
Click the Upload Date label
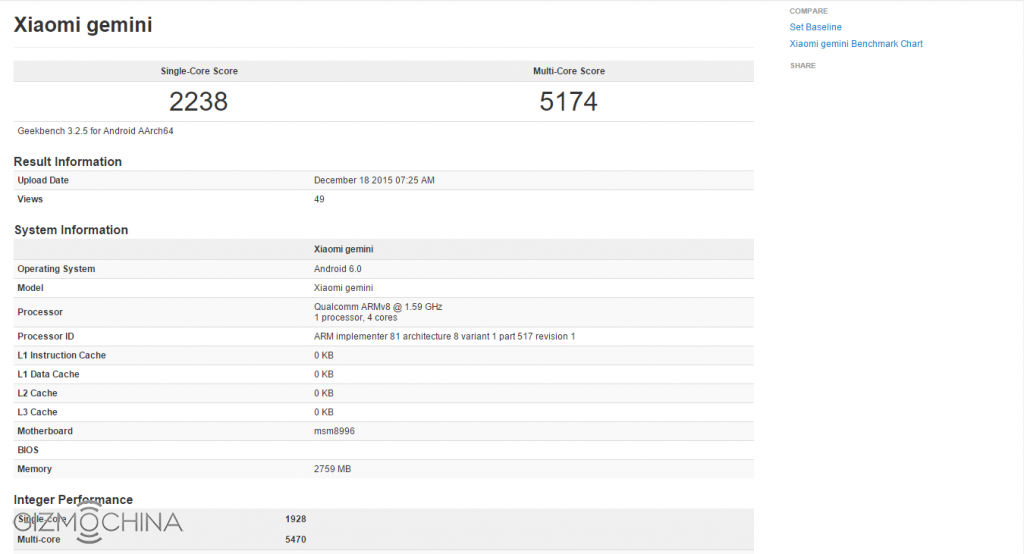pyautogui.click(x=43, y=180)
